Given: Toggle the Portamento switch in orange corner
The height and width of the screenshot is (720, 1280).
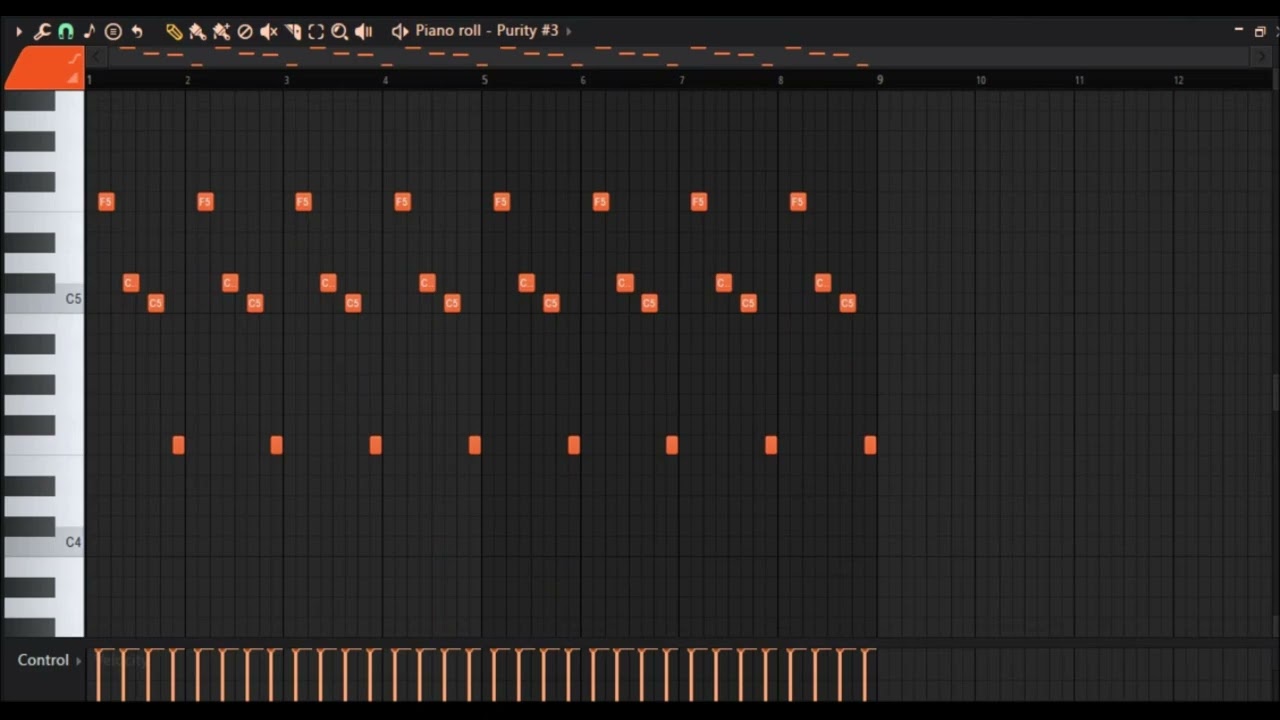Looking at the screenshot, I should 73,78.
